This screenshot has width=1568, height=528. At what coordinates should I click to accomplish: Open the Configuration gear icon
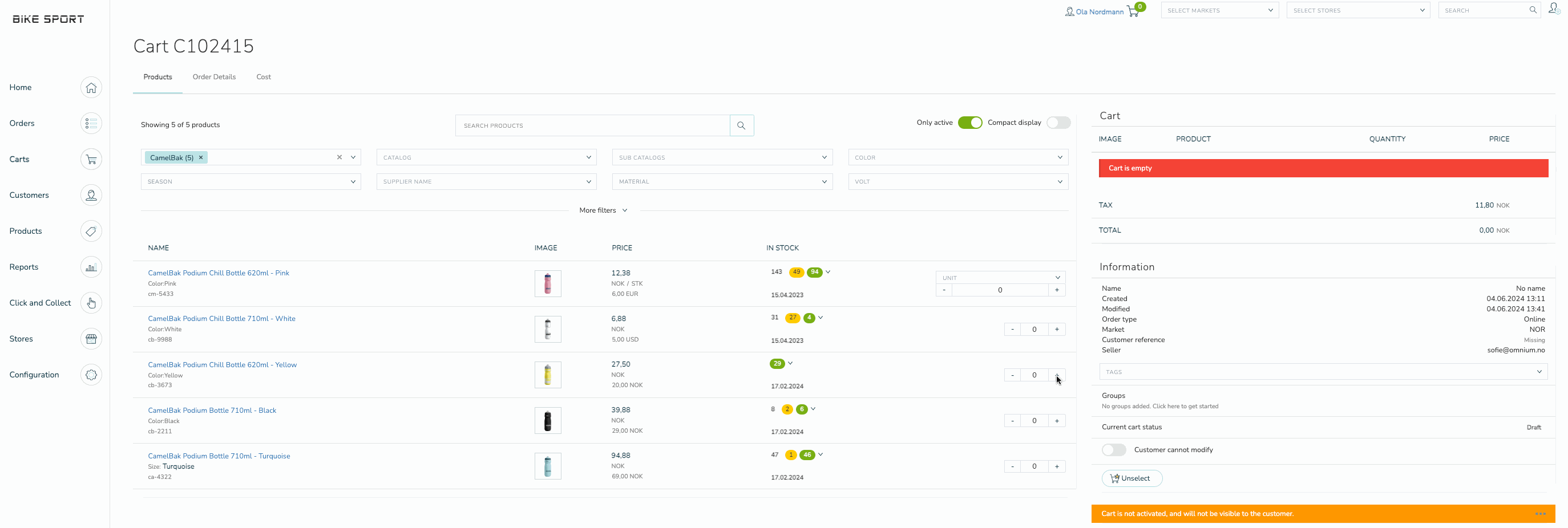click(91, 375)
